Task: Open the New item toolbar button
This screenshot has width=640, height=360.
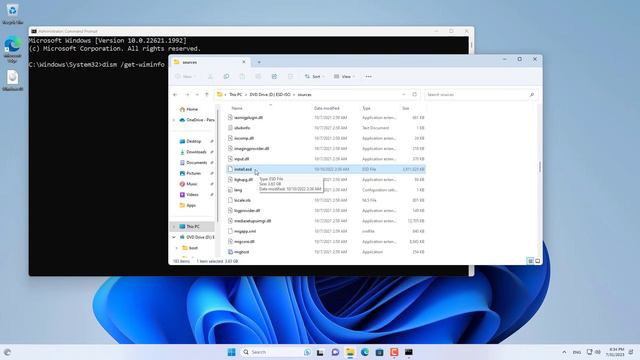Action: 185,76
